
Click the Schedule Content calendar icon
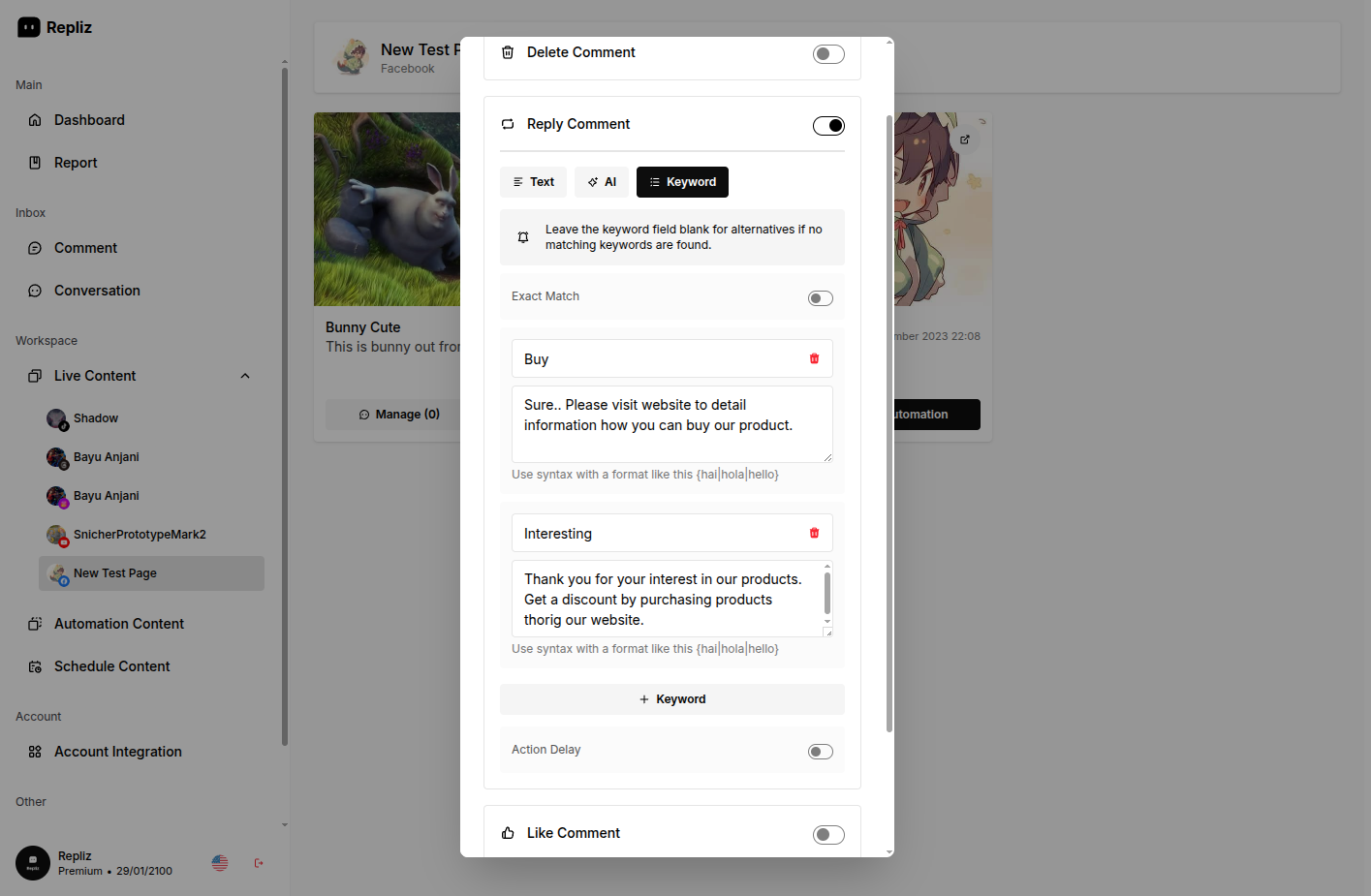[x=35, y=666]
